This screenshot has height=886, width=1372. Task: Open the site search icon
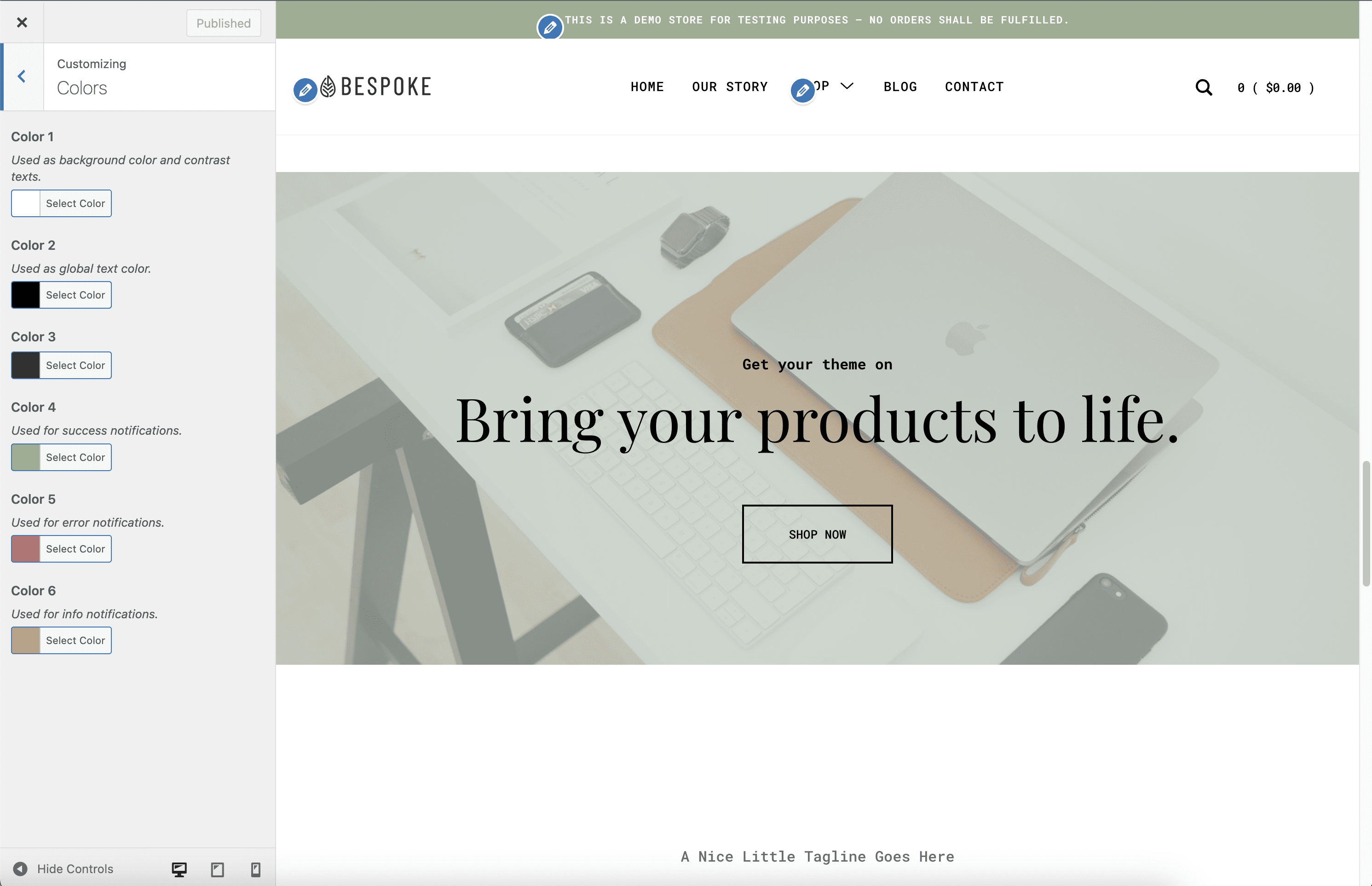(1203, 87)
